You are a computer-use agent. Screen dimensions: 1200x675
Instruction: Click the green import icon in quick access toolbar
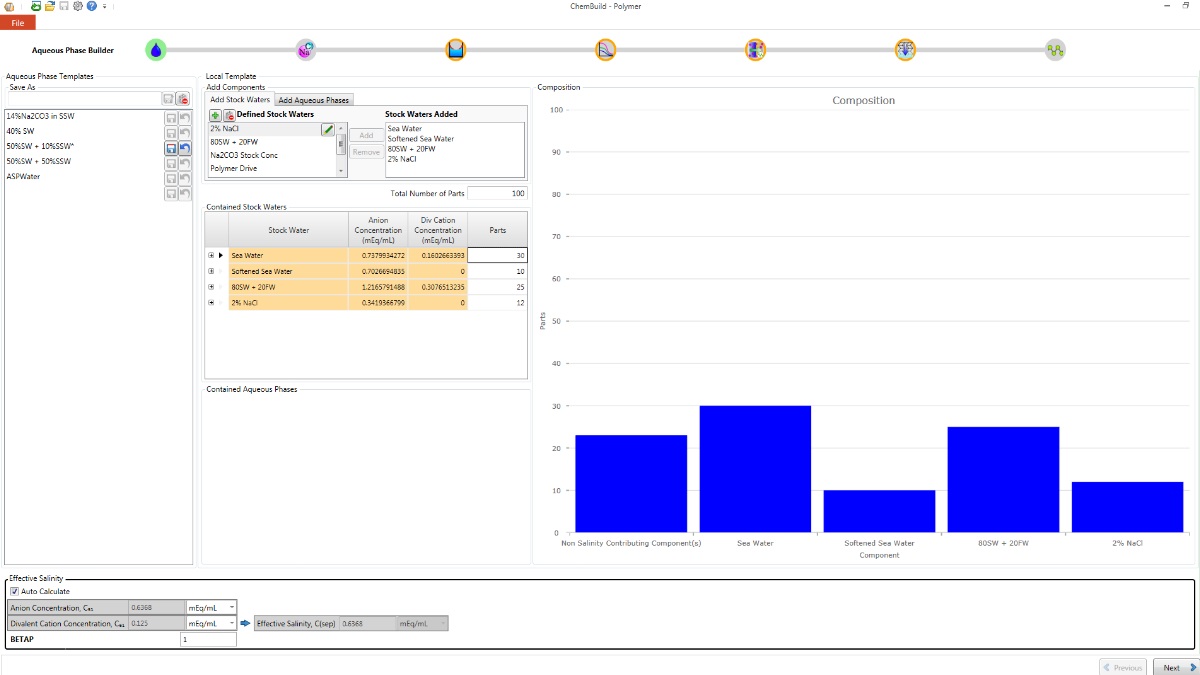36,6
